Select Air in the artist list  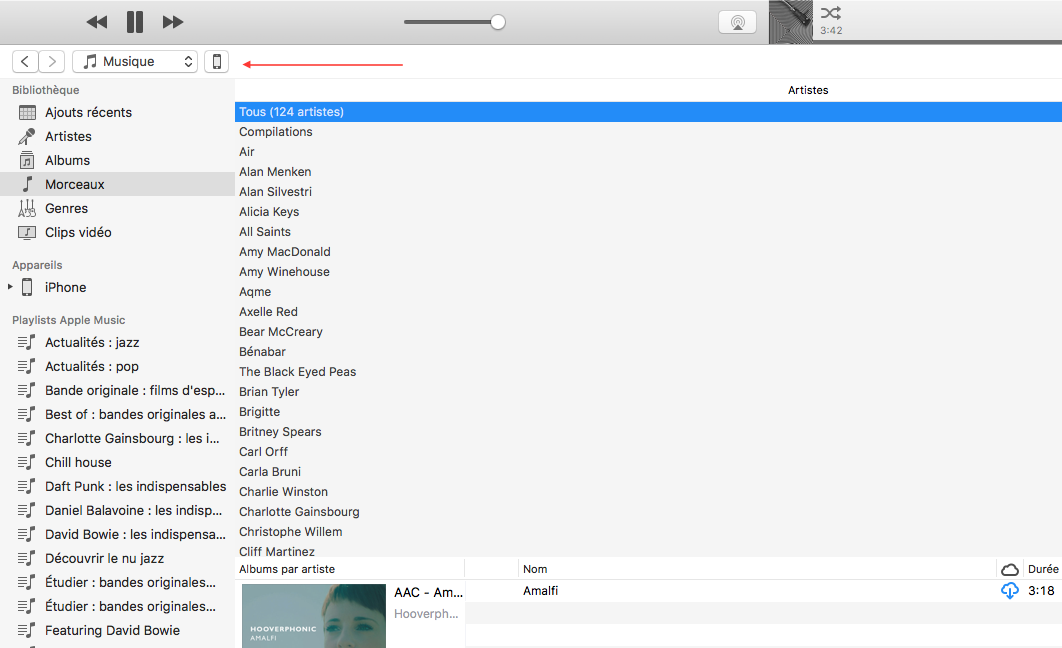(648, 152)
